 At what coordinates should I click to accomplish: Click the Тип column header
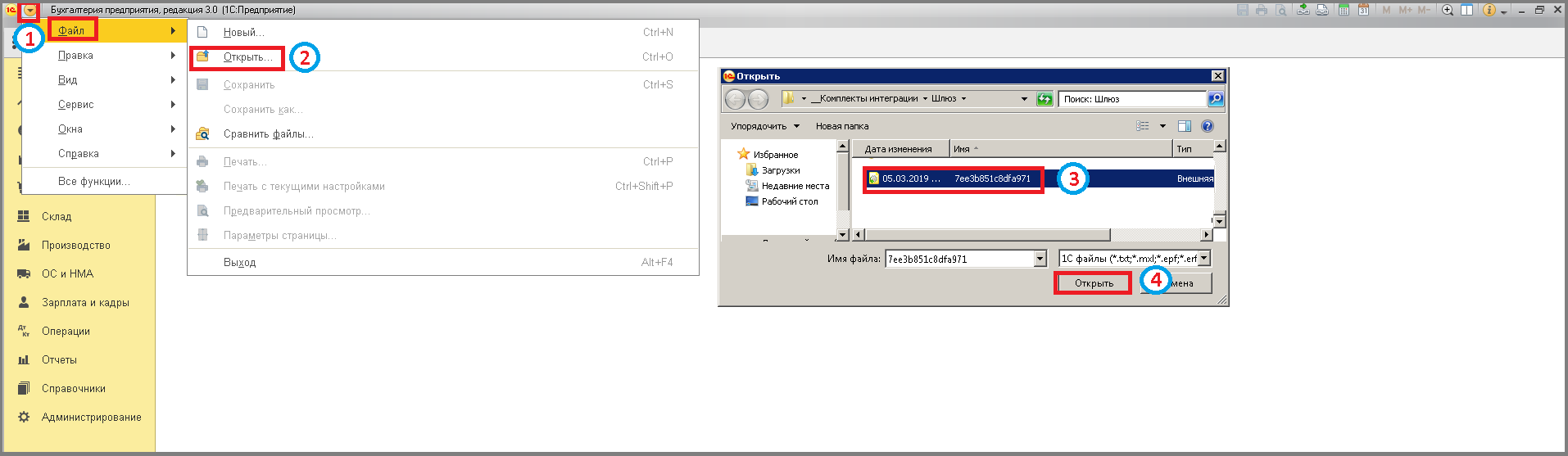[x=1193, y=149]
